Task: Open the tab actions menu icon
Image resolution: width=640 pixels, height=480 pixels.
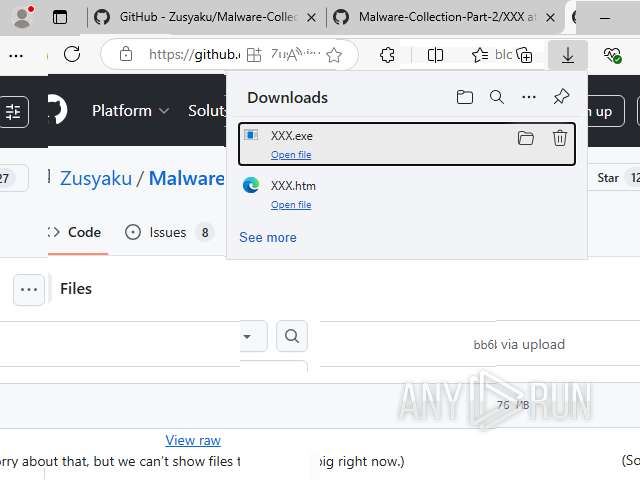Action: coord(60,17)
